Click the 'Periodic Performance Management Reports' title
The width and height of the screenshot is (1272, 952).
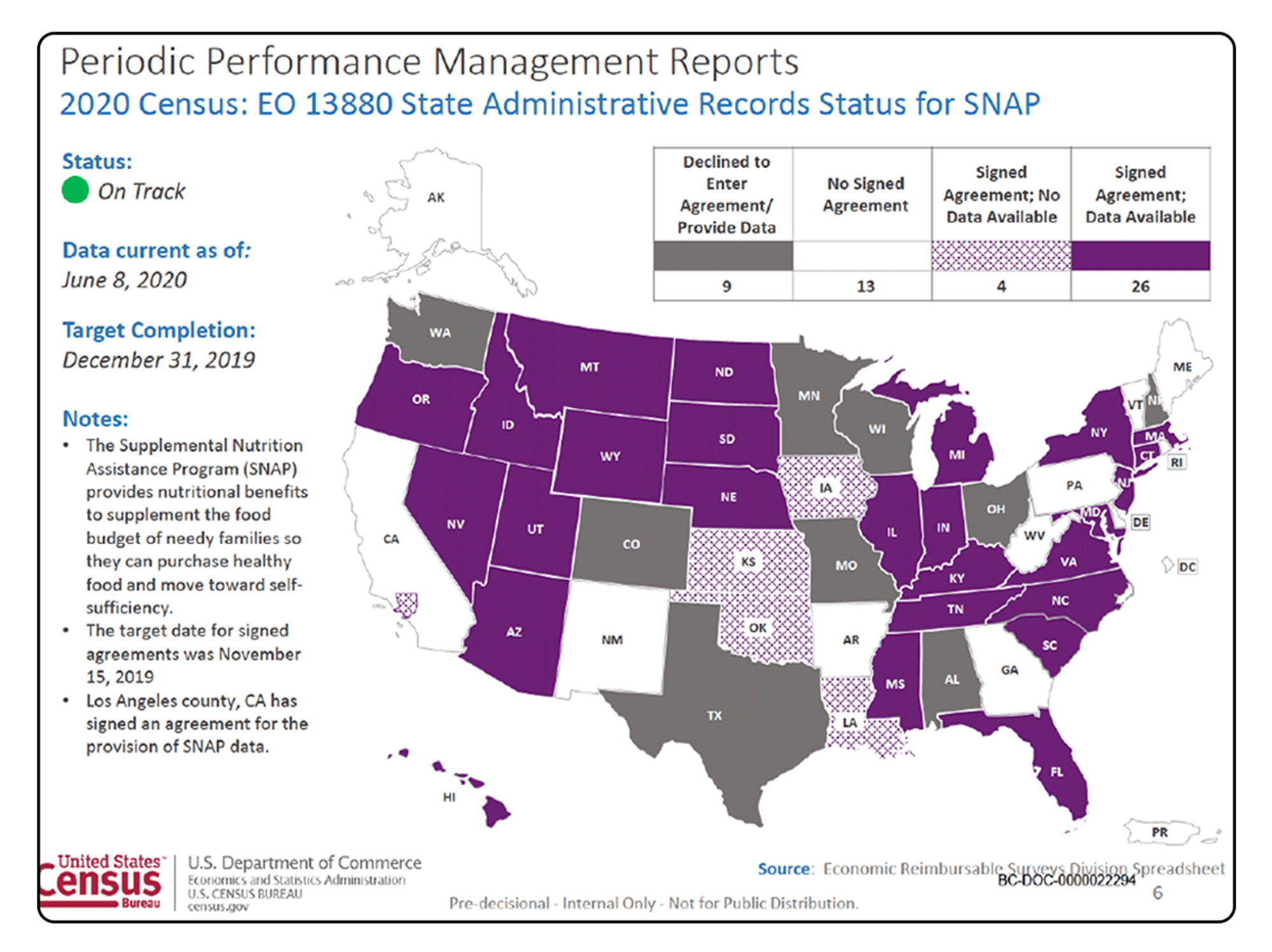pyautogui.click(x=430, y=62)
